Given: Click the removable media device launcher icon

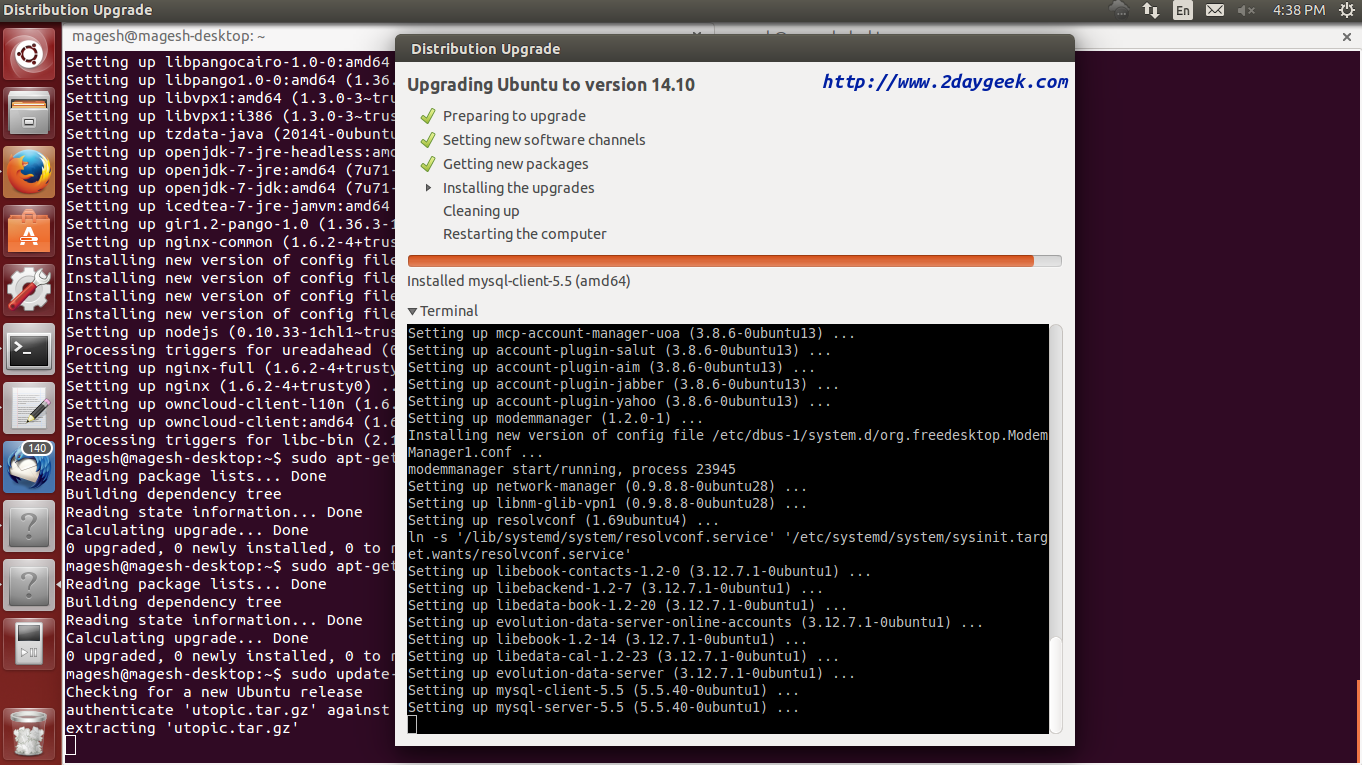Looking at the screenshot, I should click(29, 644).
